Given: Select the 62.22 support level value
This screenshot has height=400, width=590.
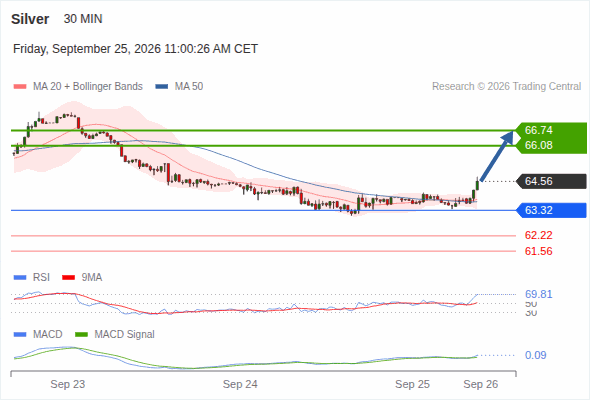Looking at the screenshot, I should pos(538,236).
